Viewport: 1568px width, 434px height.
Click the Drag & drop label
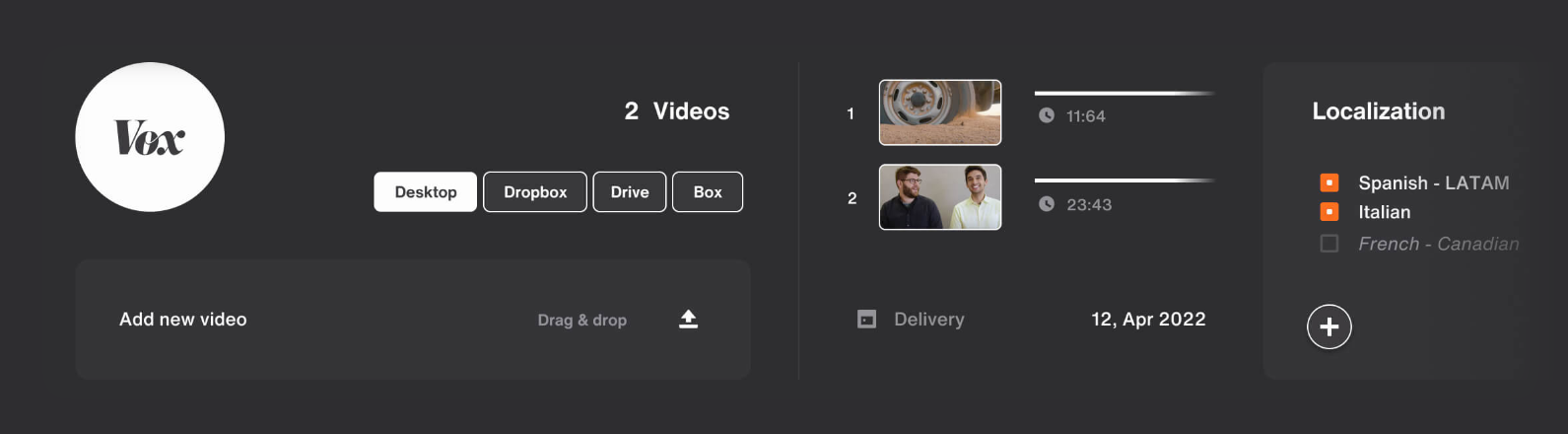(x=581, y=320)
